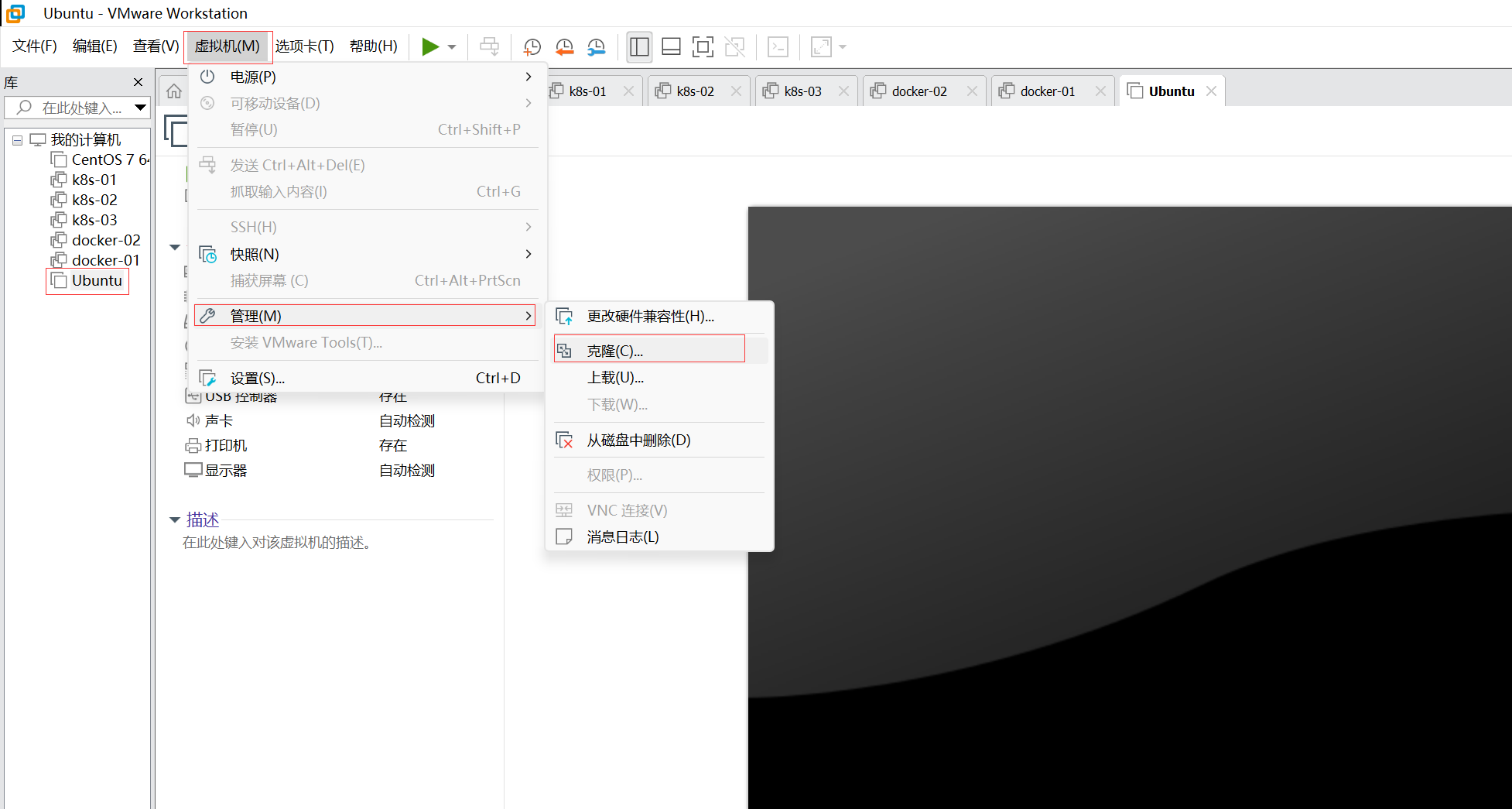Image resolution: width=1512 pixels, height=809 pixels.
Task: Choose 上载(U)... from the submenu
Action: (660, 377)
